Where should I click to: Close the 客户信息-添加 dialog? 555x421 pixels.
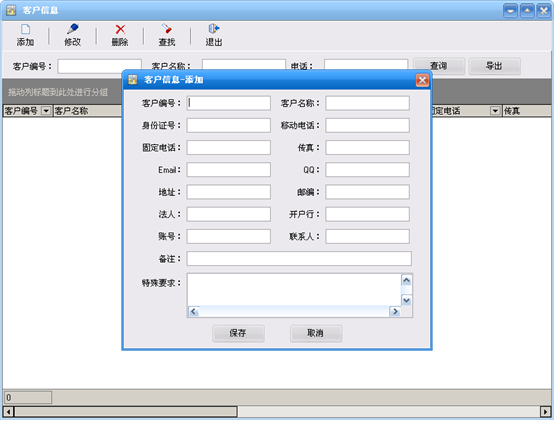tap(422, 80)
